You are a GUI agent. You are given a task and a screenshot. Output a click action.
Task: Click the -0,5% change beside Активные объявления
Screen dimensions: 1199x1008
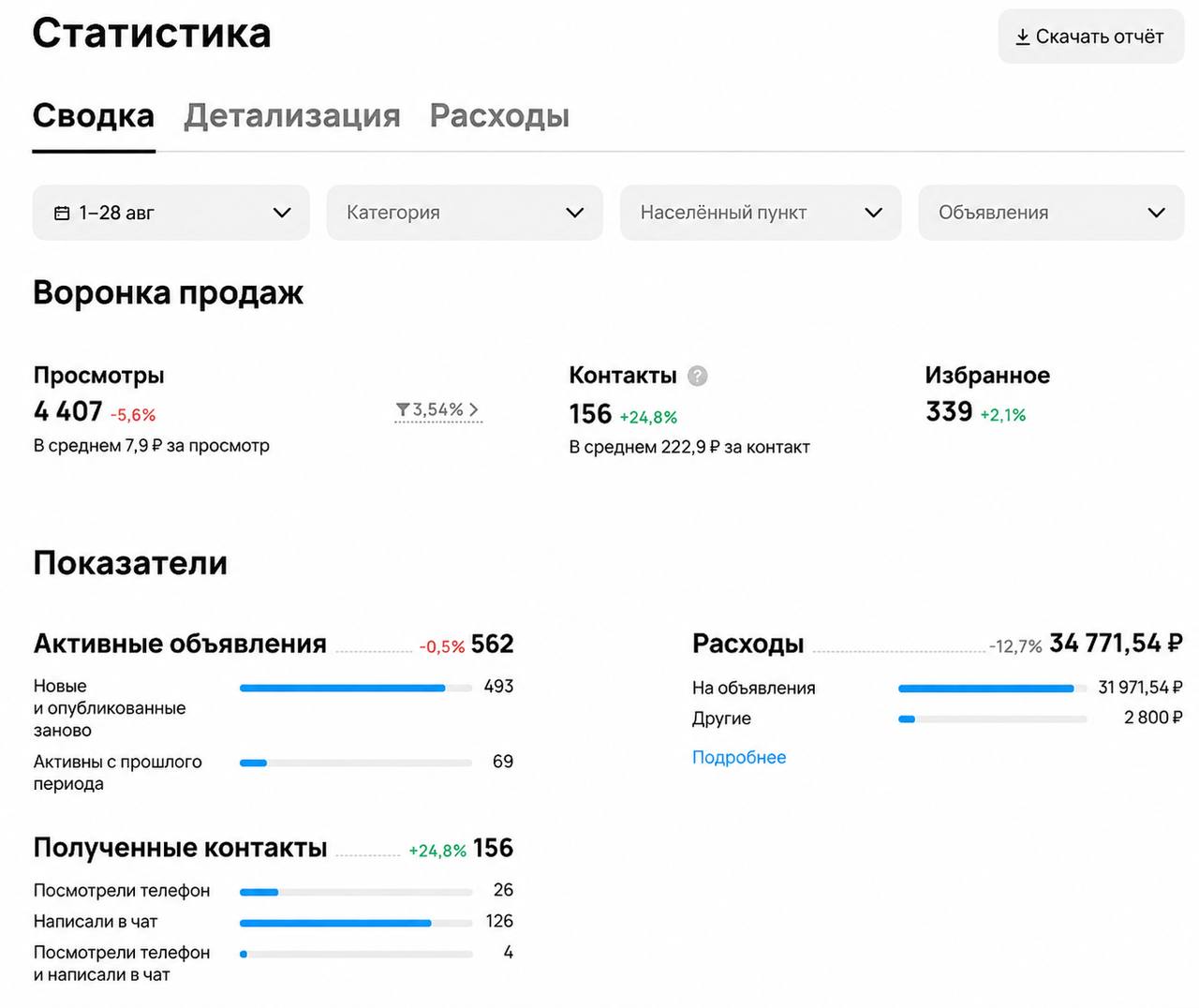tap(442, 646)
